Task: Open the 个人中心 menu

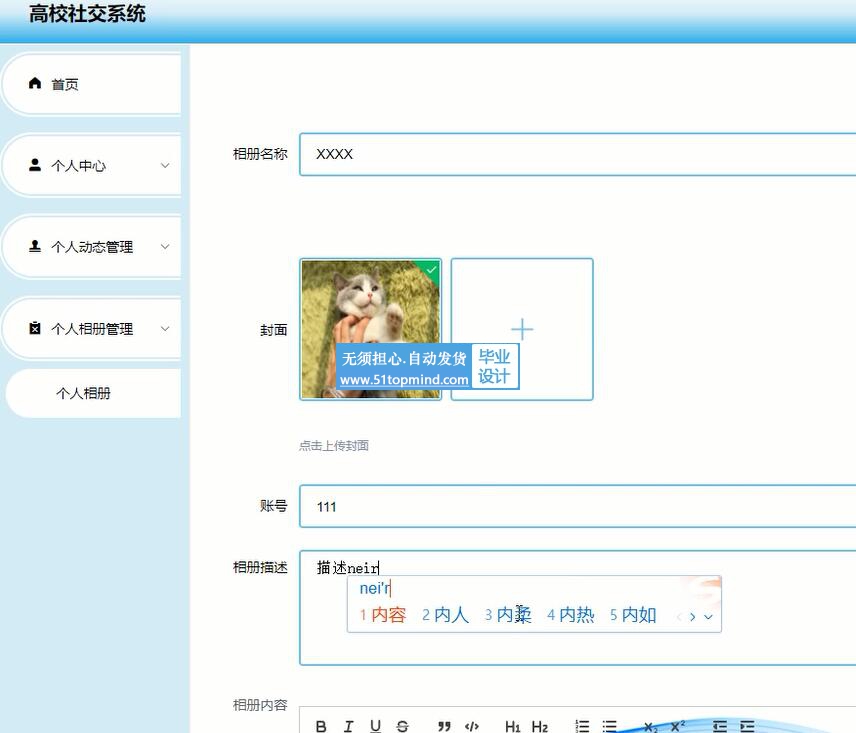Action: (x=91, y=165)
